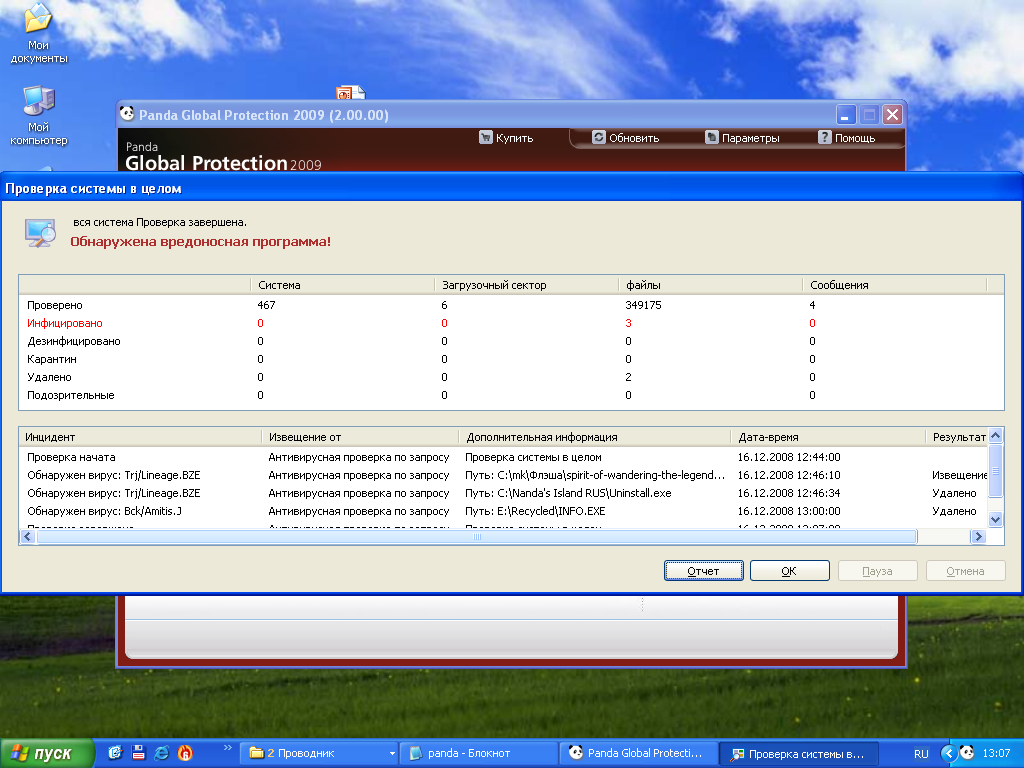Image resolution: width=1024 pixels, height=768 pixels.
Task: Expand hidden tray icons arrow
Action: pos(948,754)
